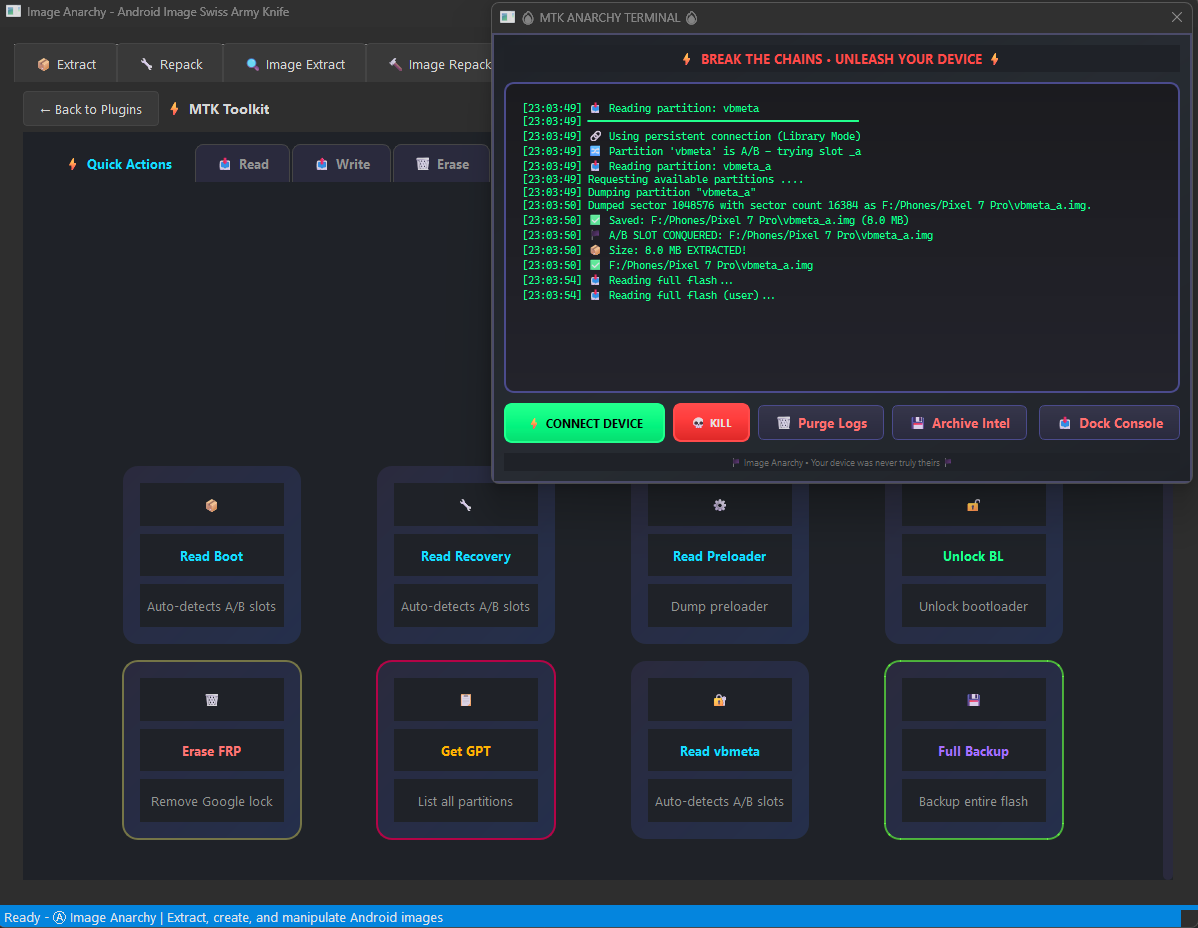Viewport: 1198px width, 928px height.
Task: Click the wrench icon above Read Recovery
Action: coord(465,505)
